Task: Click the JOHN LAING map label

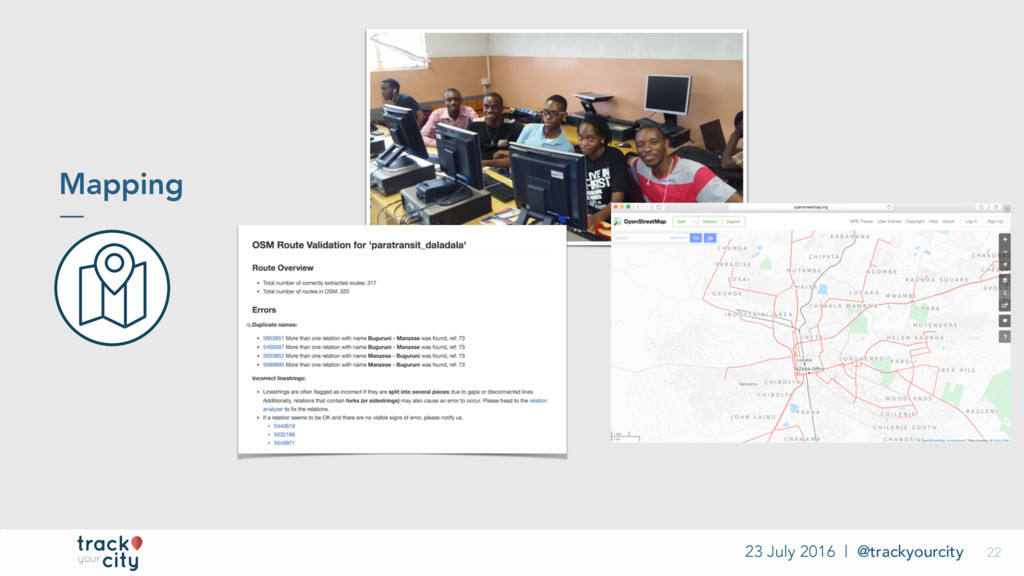Action: (754, 417)
